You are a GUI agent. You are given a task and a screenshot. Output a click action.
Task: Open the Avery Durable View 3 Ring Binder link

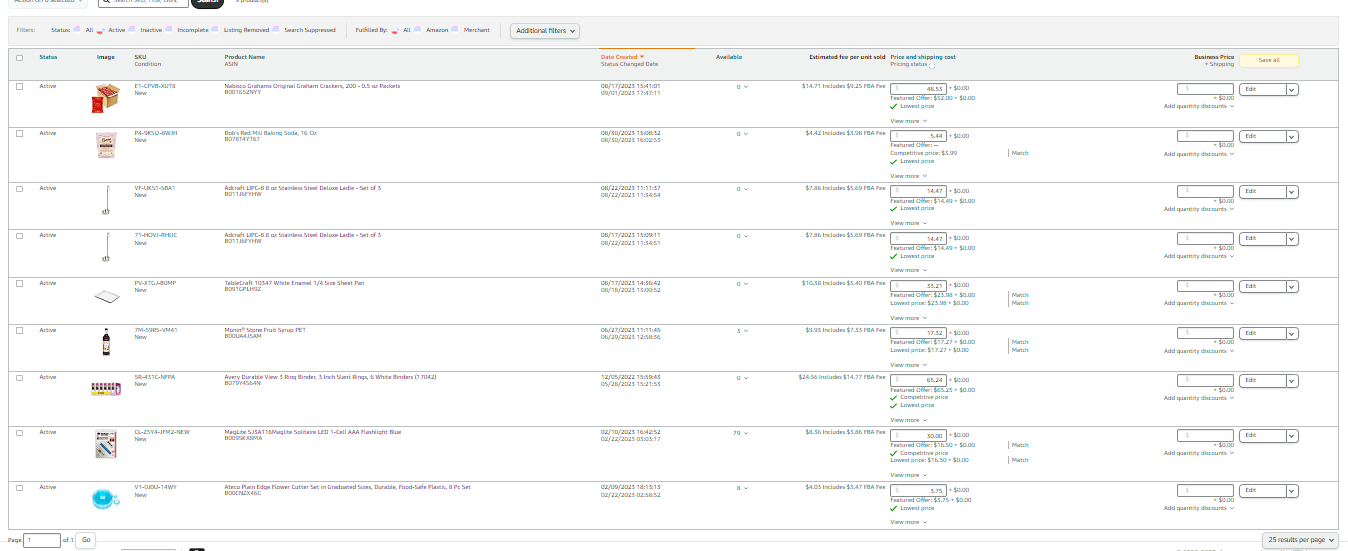pyautogui.click(x=330, y=377)
